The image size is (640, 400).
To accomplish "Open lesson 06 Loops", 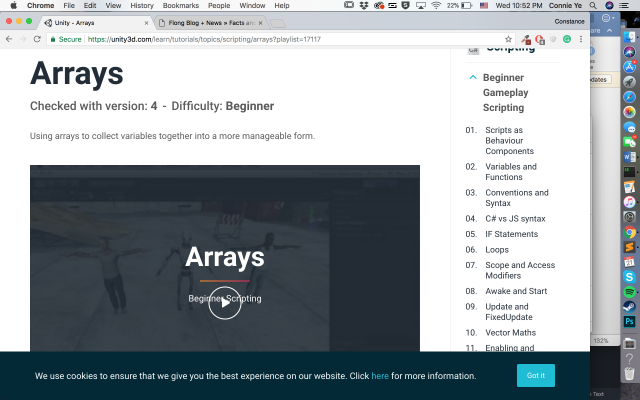I will (x=497, y=250).
